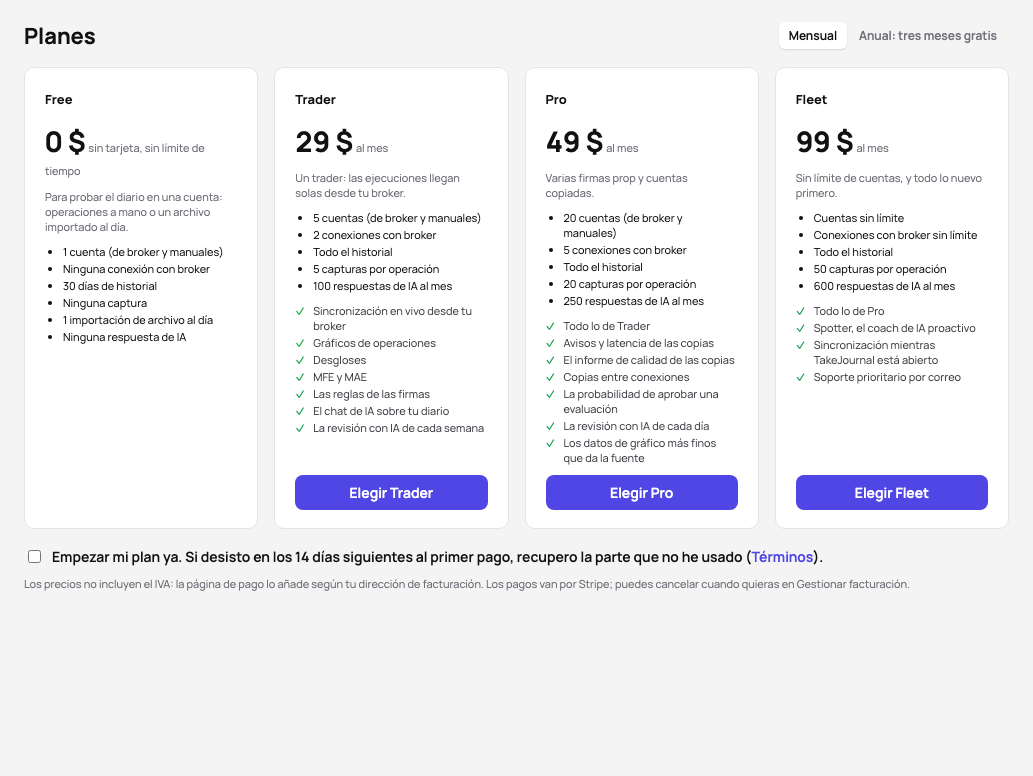The height and width of the screenshot is (776, 1033).
Task: Click the 29 $ price
Action: [324, 142]
